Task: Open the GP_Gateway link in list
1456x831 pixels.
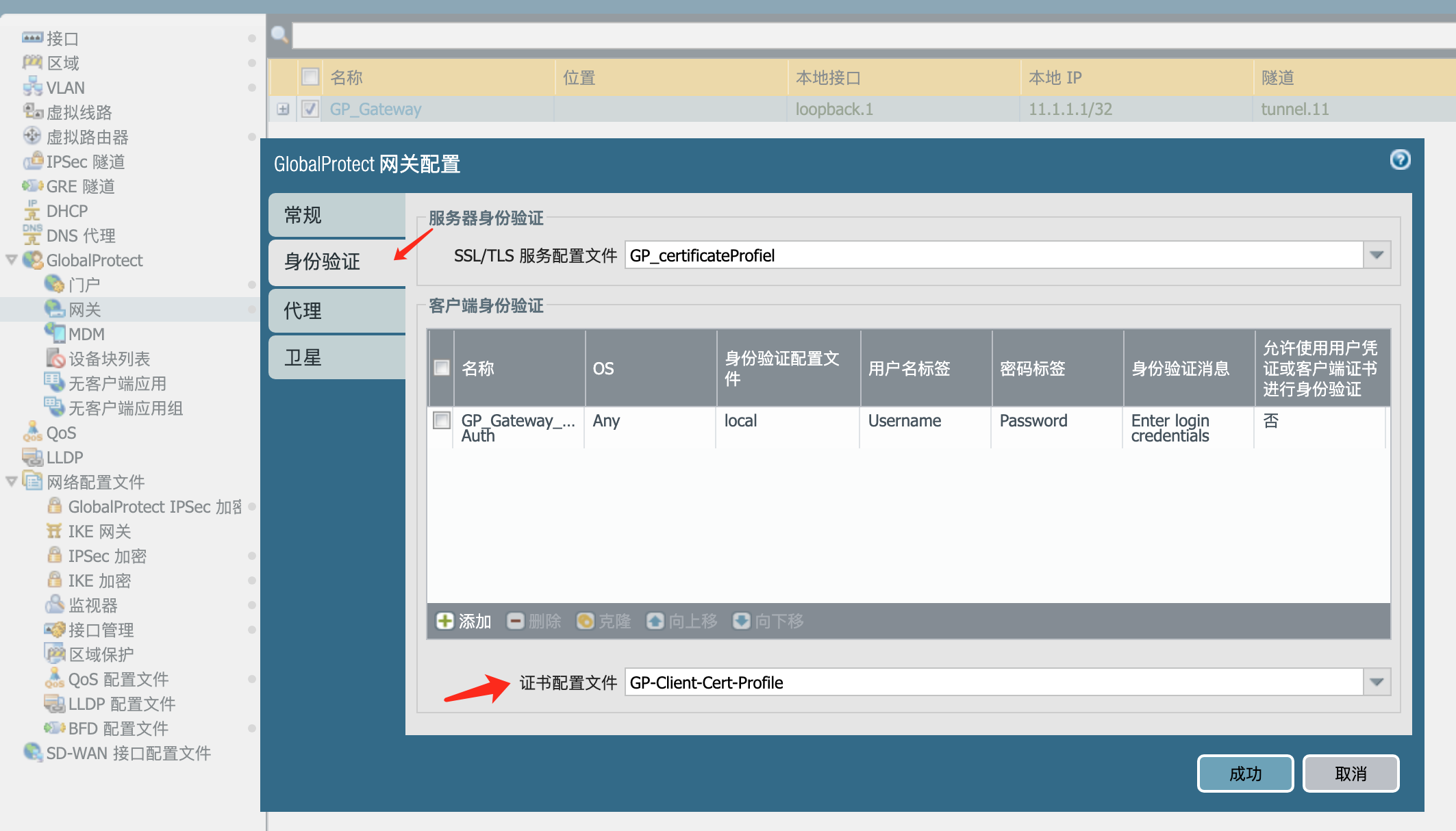Action: tap(375, 109)
